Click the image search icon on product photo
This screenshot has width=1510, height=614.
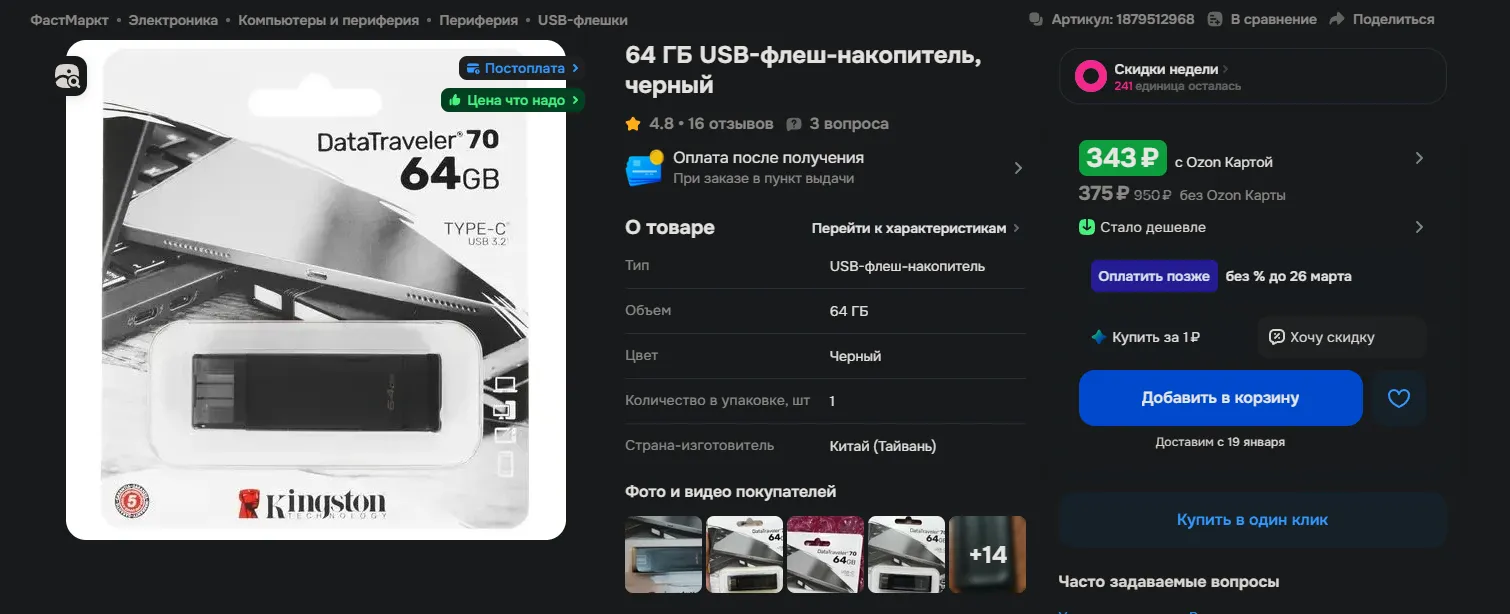70,76
